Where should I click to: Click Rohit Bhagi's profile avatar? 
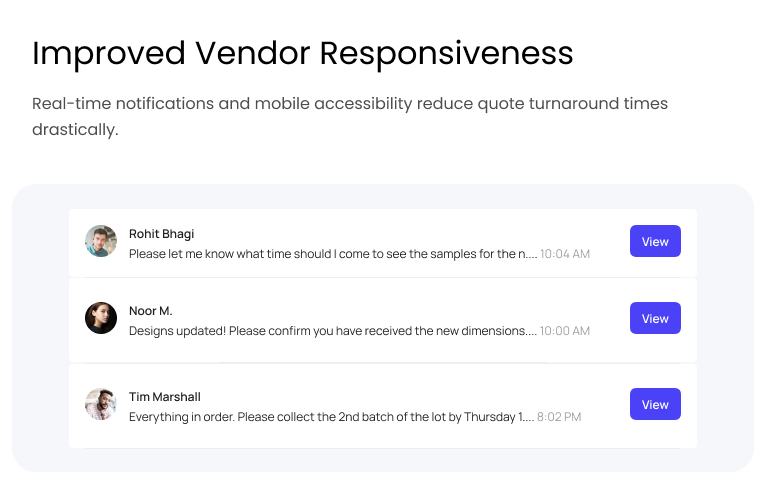(x=101, y=241)
